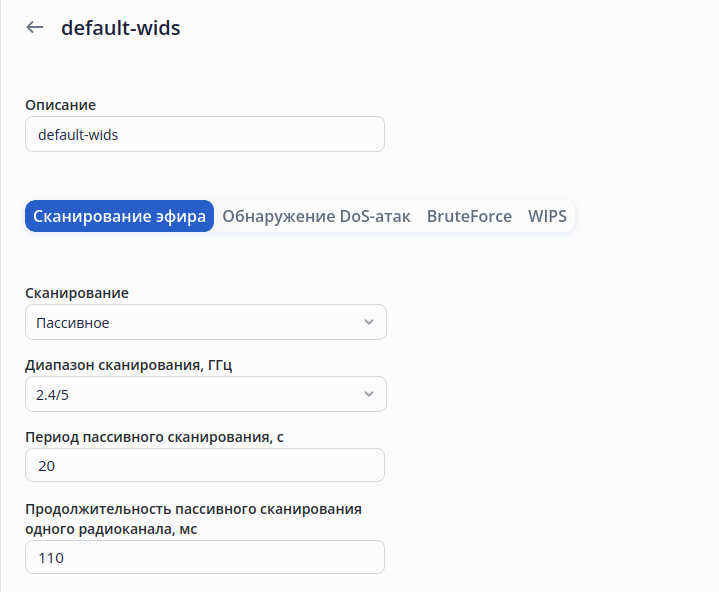Click the scan duration field showing 110

(x=204, y=557)
